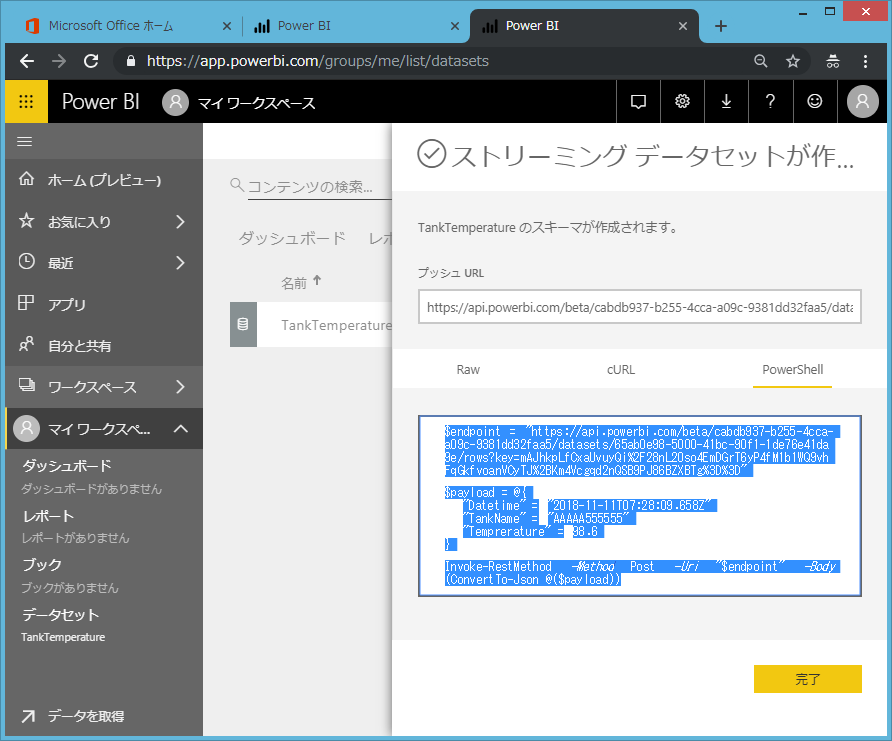The image size is (892, 741).
Task: Go to Home (Preview) in sidebar
Action: (104, 180)
